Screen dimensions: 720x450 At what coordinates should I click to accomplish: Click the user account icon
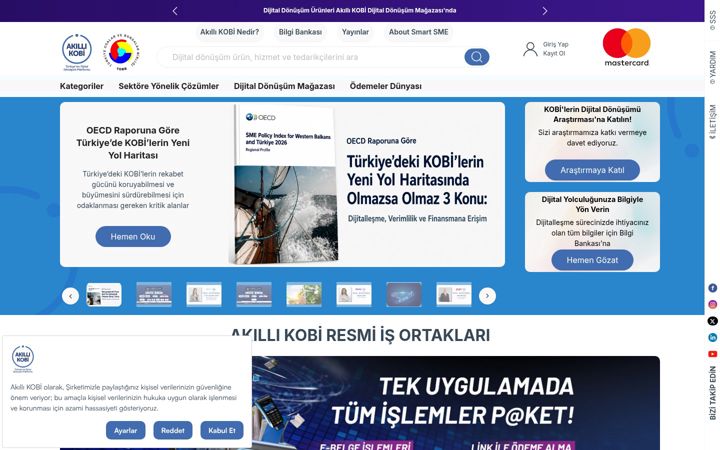530,49
